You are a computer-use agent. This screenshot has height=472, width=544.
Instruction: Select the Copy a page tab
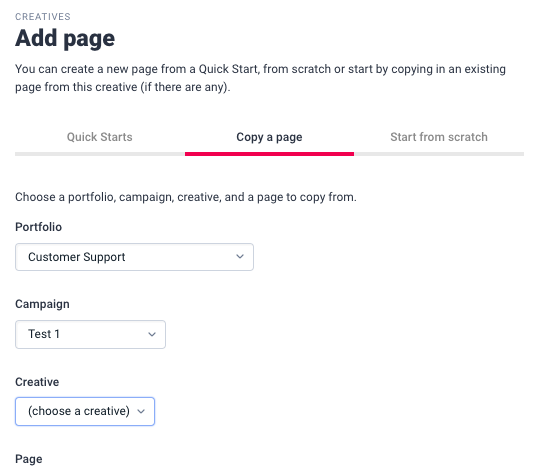coord(269,137)
